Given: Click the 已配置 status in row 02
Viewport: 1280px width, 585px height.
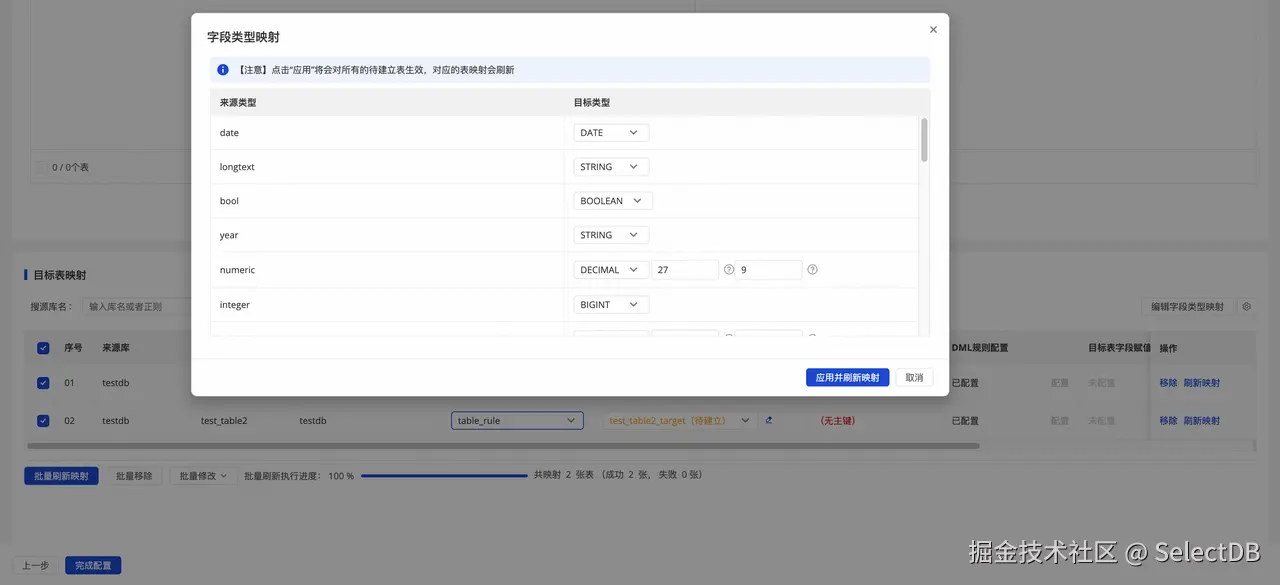Looking at the screenshot, I should 965,421.
